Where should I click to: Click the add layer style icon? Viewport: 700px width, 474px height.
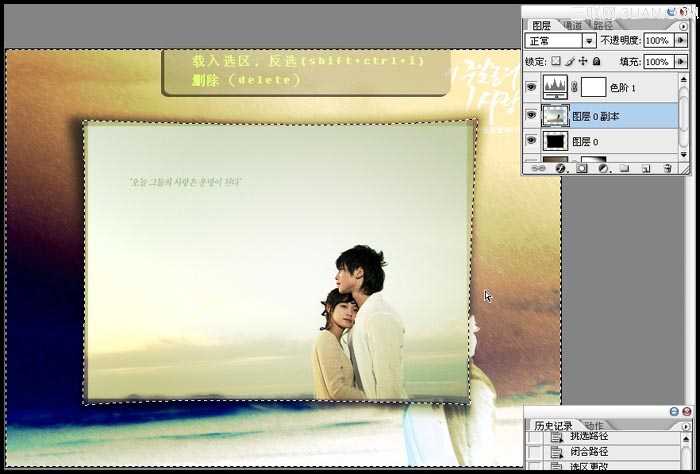561,169
